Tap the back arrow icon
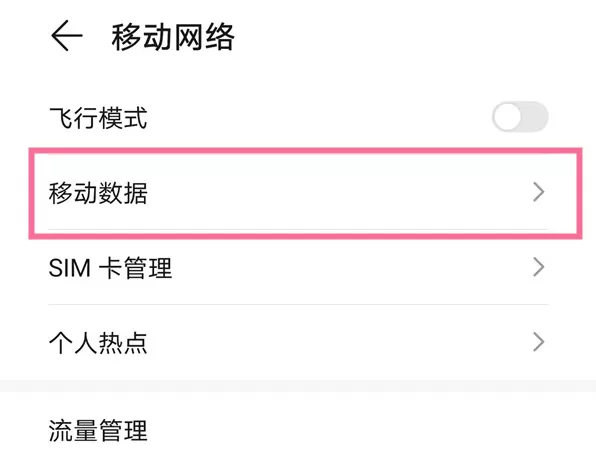Image resolution: width=596 pixels, height=450 pixels. (x=67, y=36)
